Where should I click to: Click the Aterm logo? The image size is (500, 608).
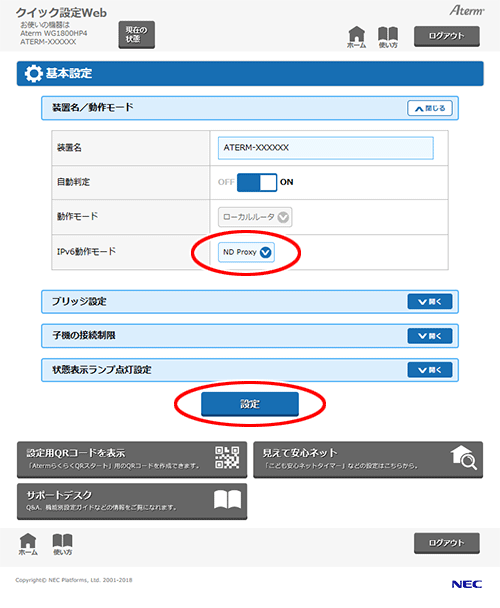(x=467, y=10)
